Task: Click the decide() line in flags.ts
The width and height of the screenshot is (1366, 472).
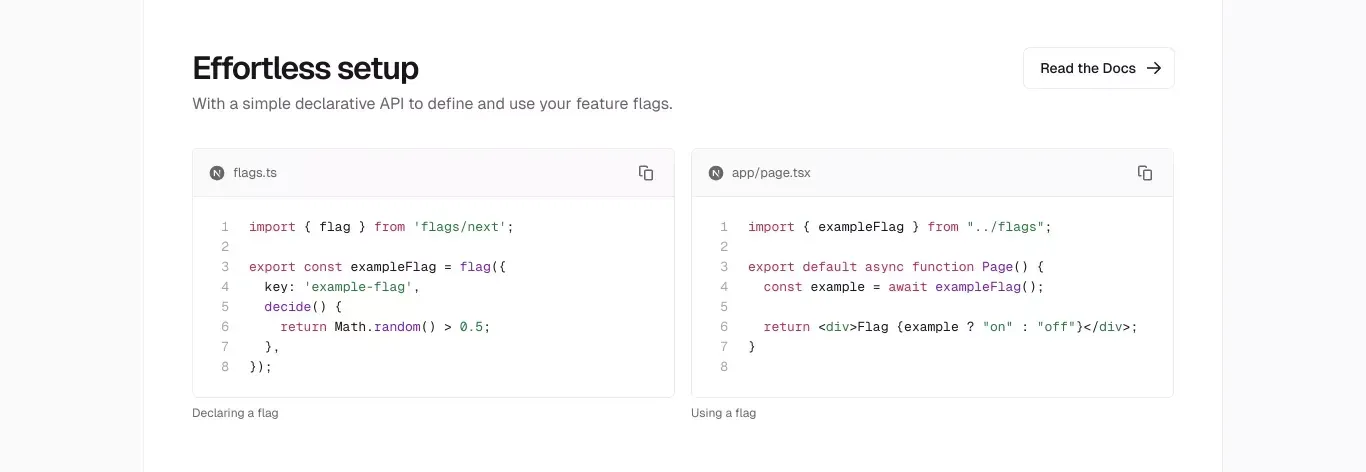Action: pyautogui.click(x=303, y=307)
